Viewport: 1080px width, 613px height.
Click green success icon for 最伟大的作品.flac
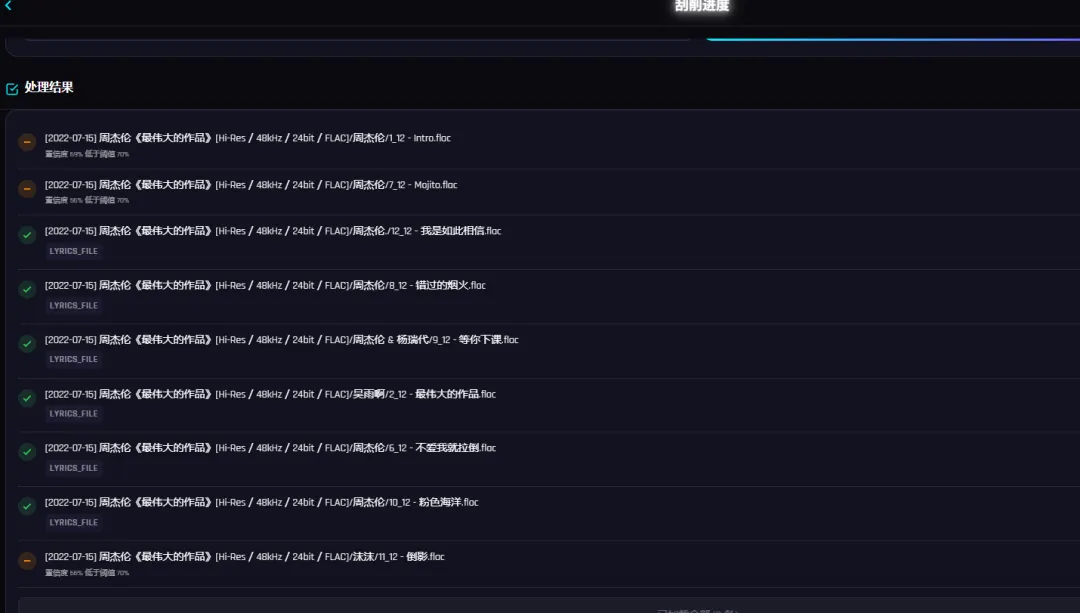tap(27, 398)
